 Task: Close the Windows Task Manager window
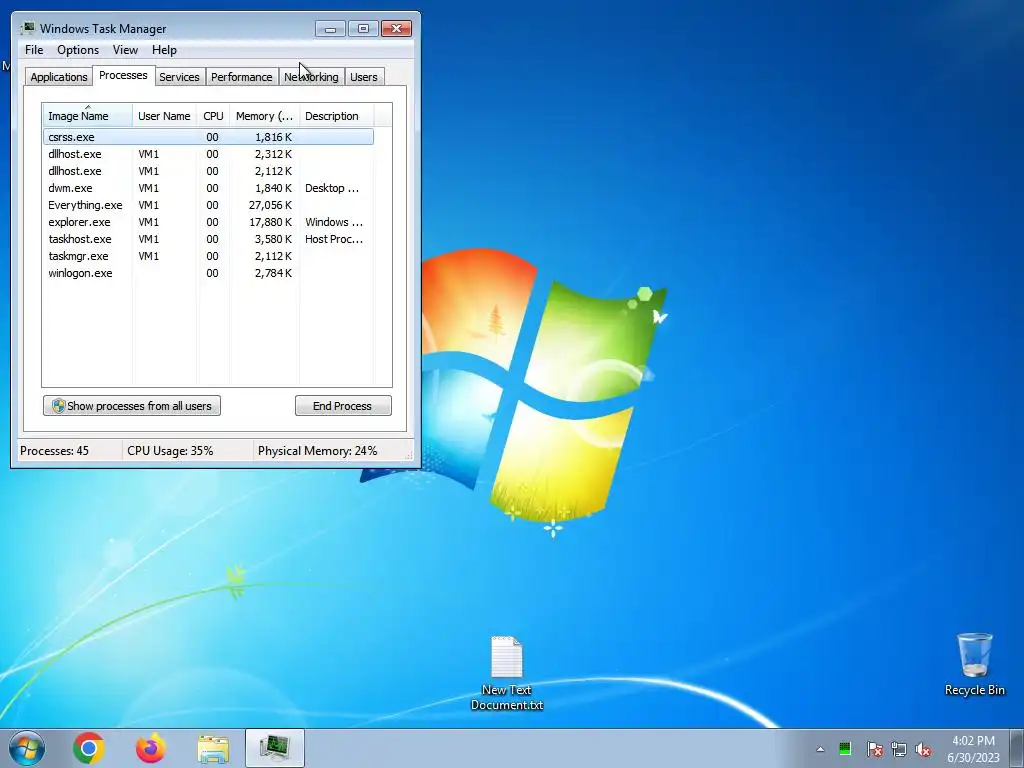(x=396, y=29)
